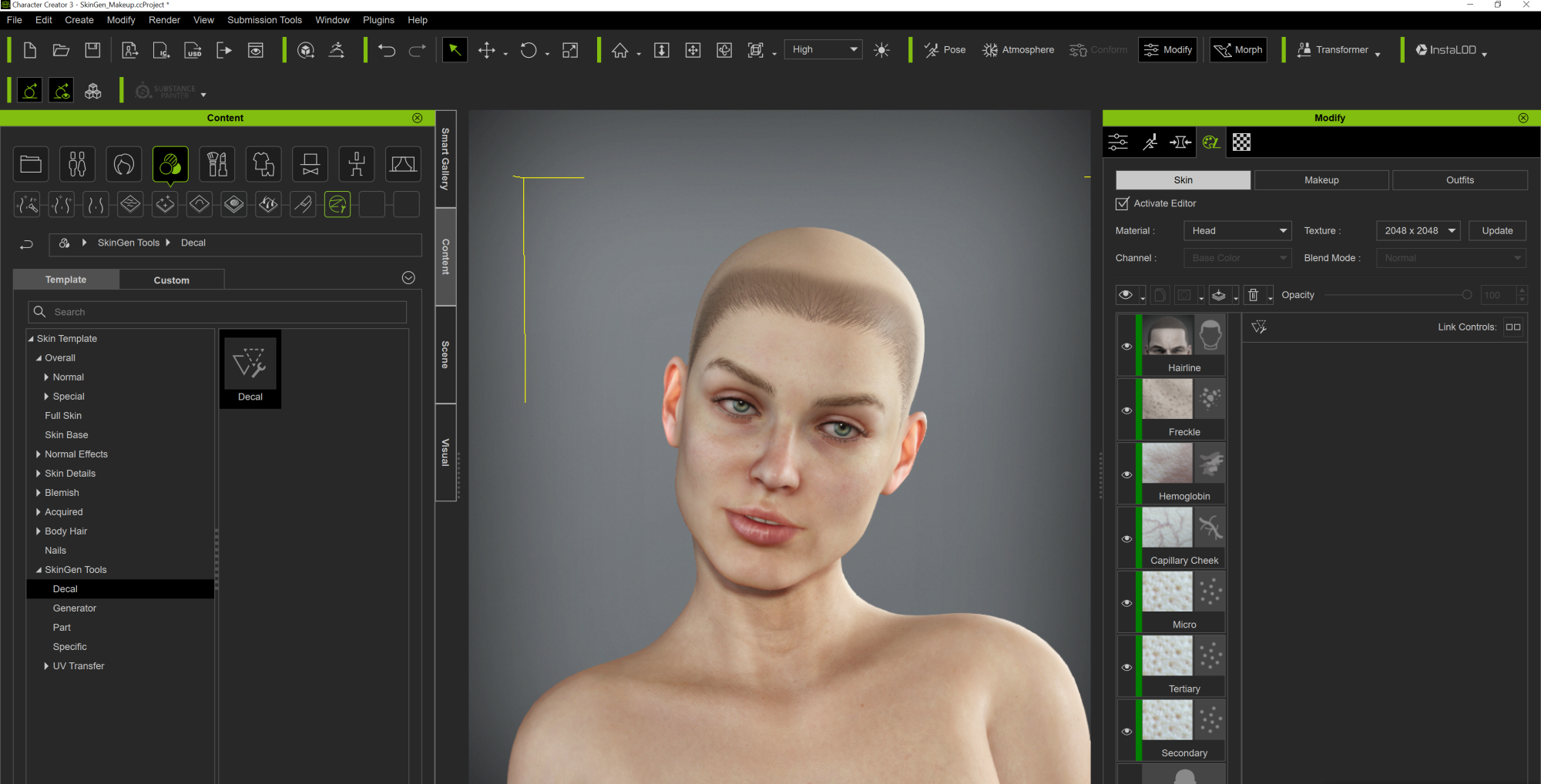
Task: Hide the Micro layer
Action: click(x=1126, y=603)
